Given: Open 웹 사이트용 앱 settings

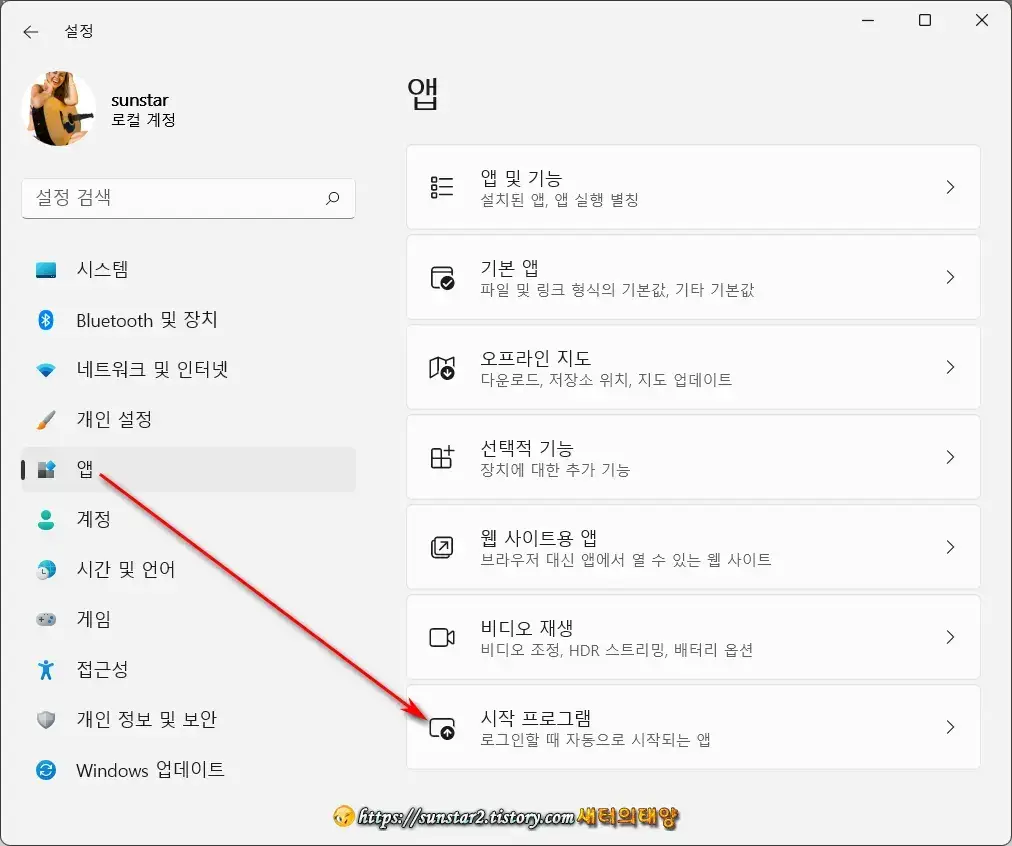Looking at the screenshot, I should coord(949,547).
